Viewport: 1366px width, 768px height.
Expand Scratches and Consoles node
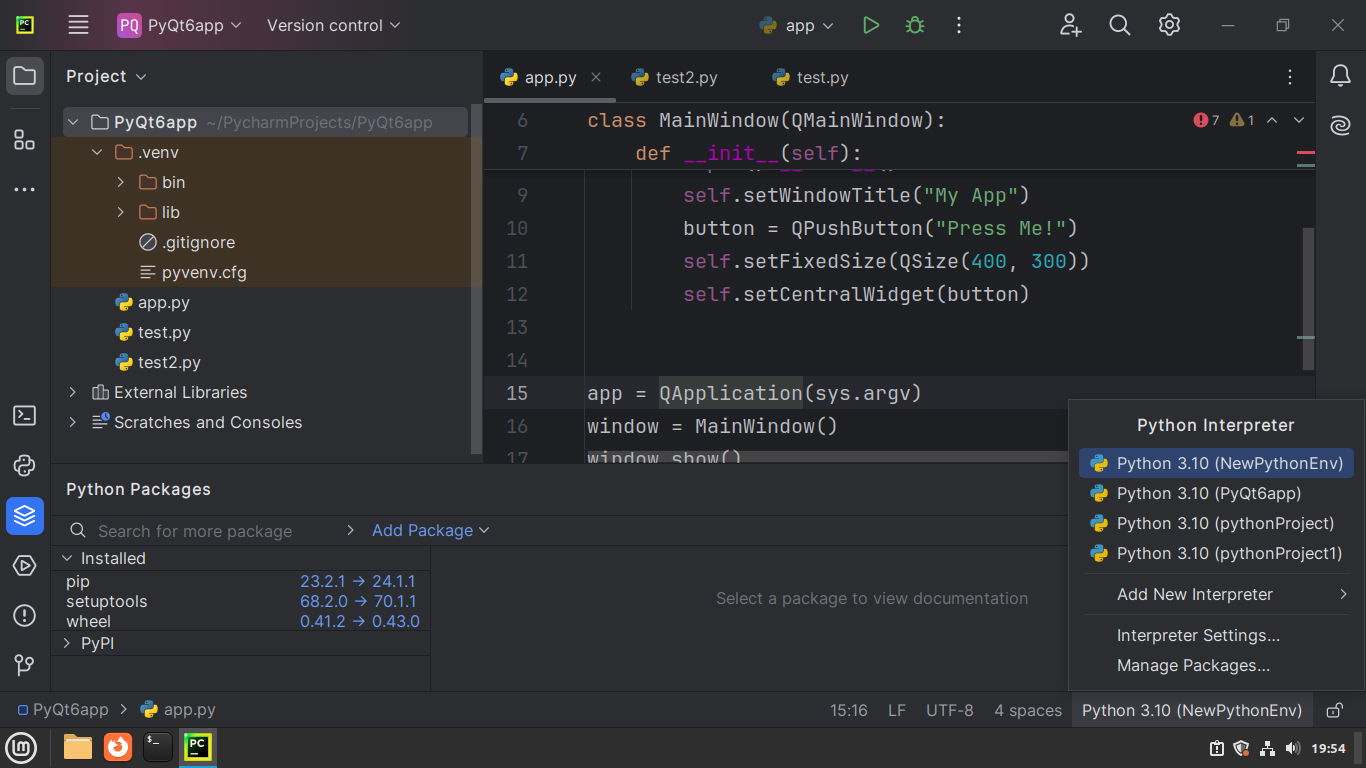[72, 422]
